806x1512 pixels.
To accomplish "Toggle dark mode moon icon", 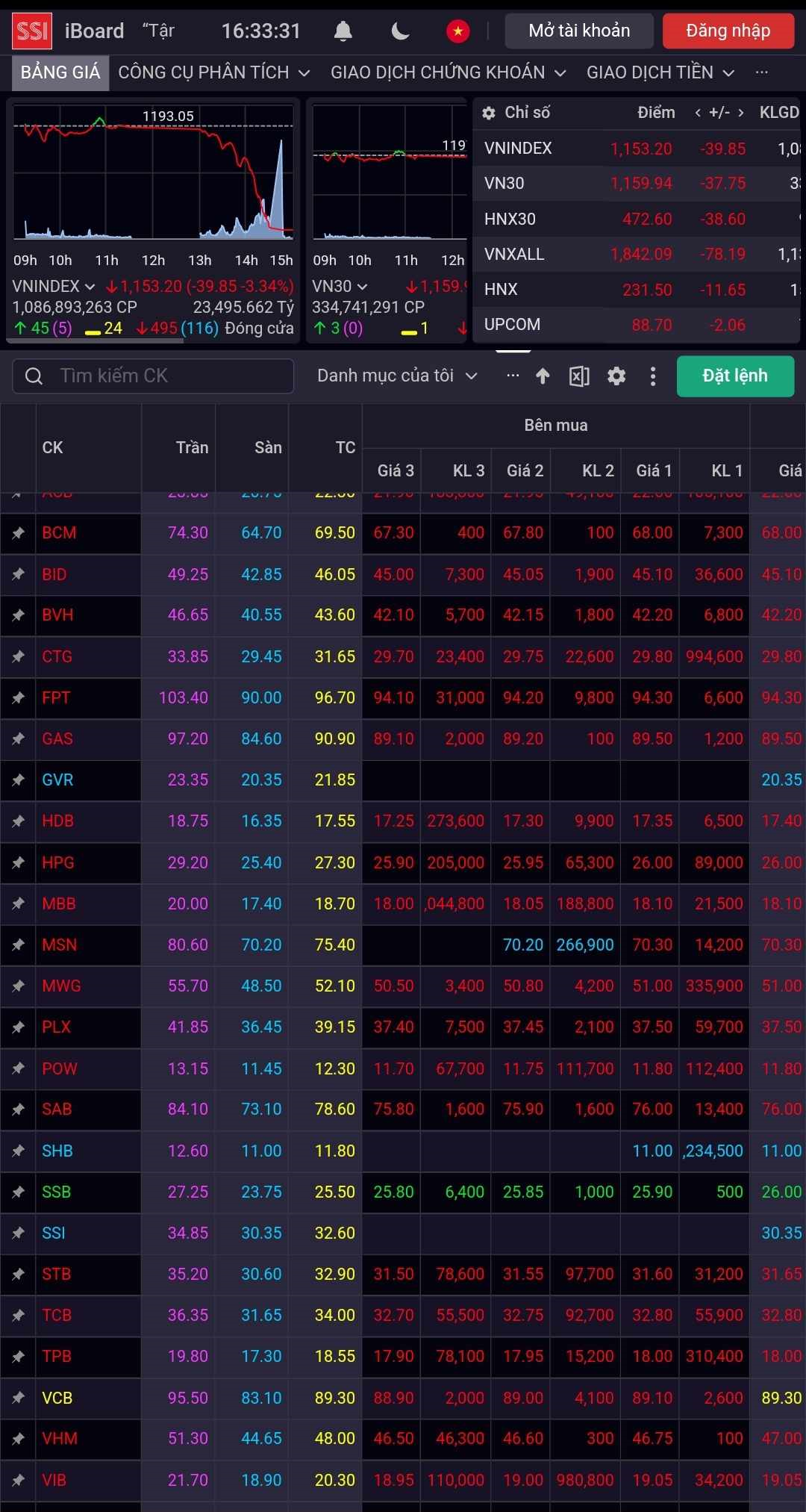I will coord(401,31).
